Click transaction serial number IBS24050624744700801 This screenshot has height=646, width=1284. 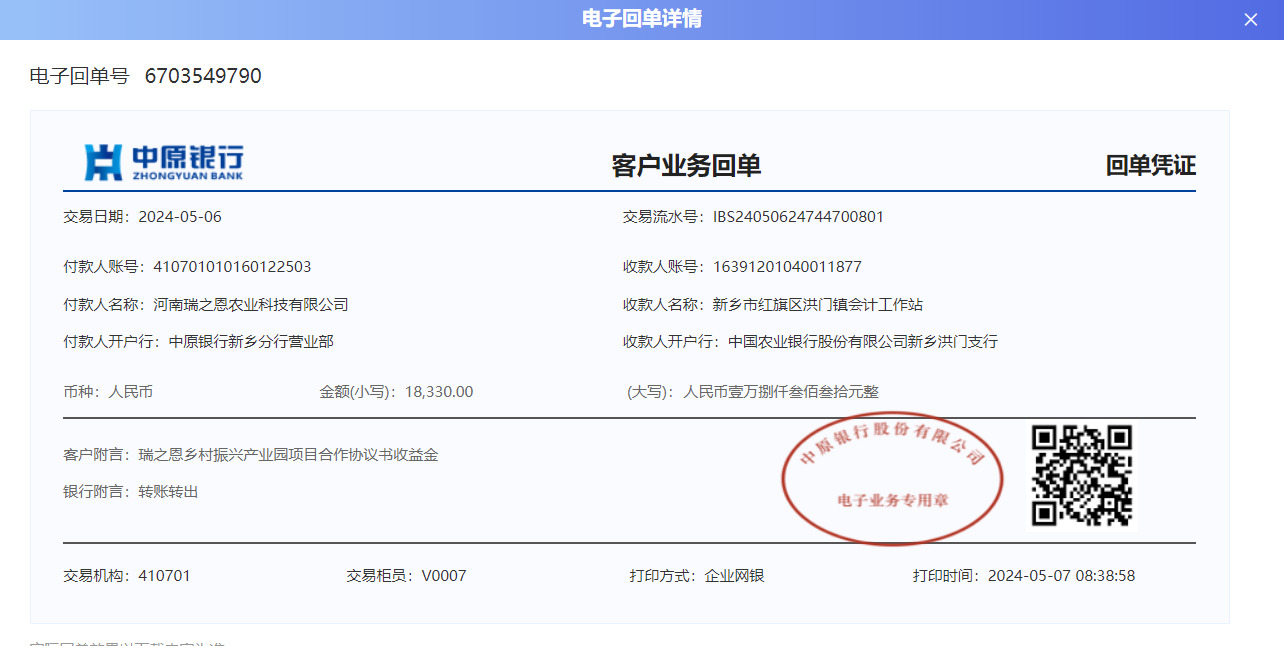(798, 217)
